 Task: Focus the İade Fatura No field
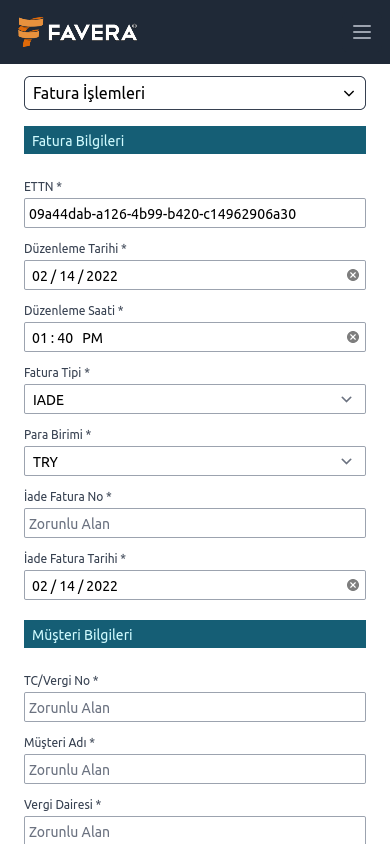pyautogui.click(x=195, y=523)
